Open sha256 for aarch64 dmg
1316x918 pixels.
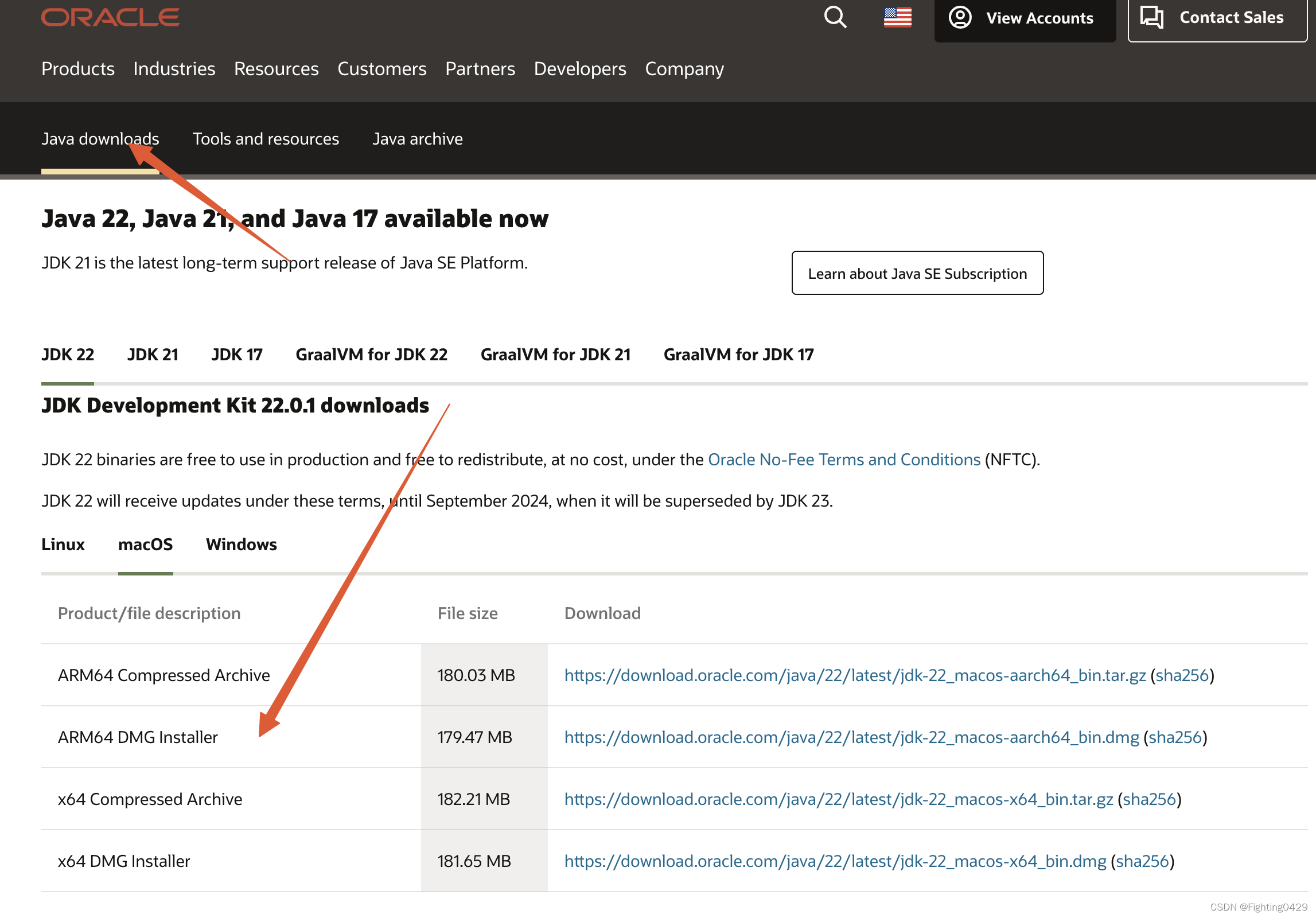(x=1175, y=737)
